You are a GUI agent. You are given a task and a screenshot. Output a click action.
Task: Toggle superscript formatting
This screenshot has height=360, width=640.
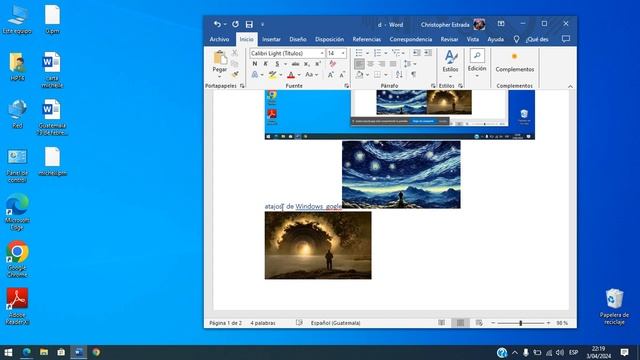pyautogui.click(x=318, y=64)
